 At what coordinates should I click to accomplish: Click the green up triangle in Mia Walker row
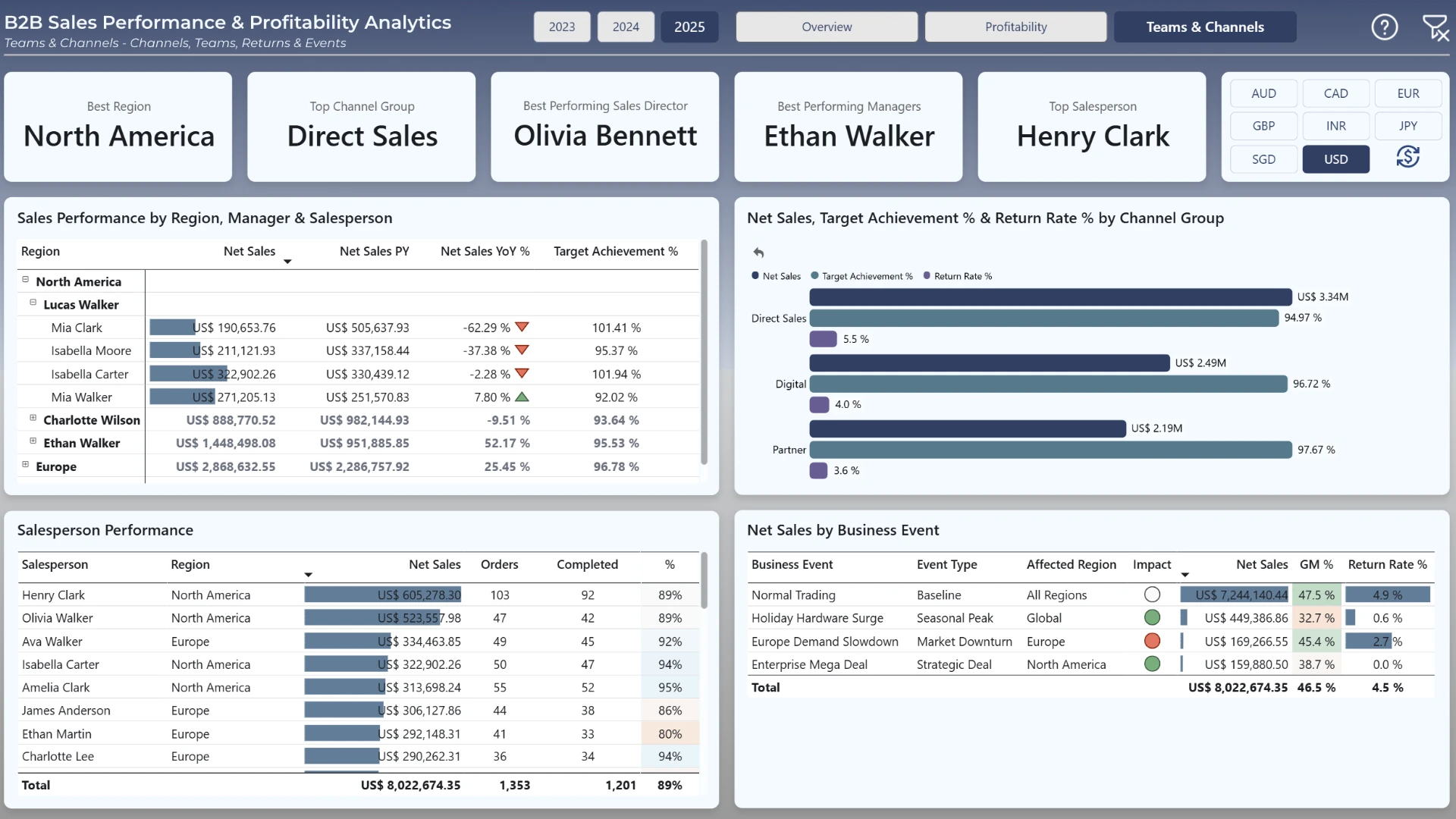(x=522, y=397)
